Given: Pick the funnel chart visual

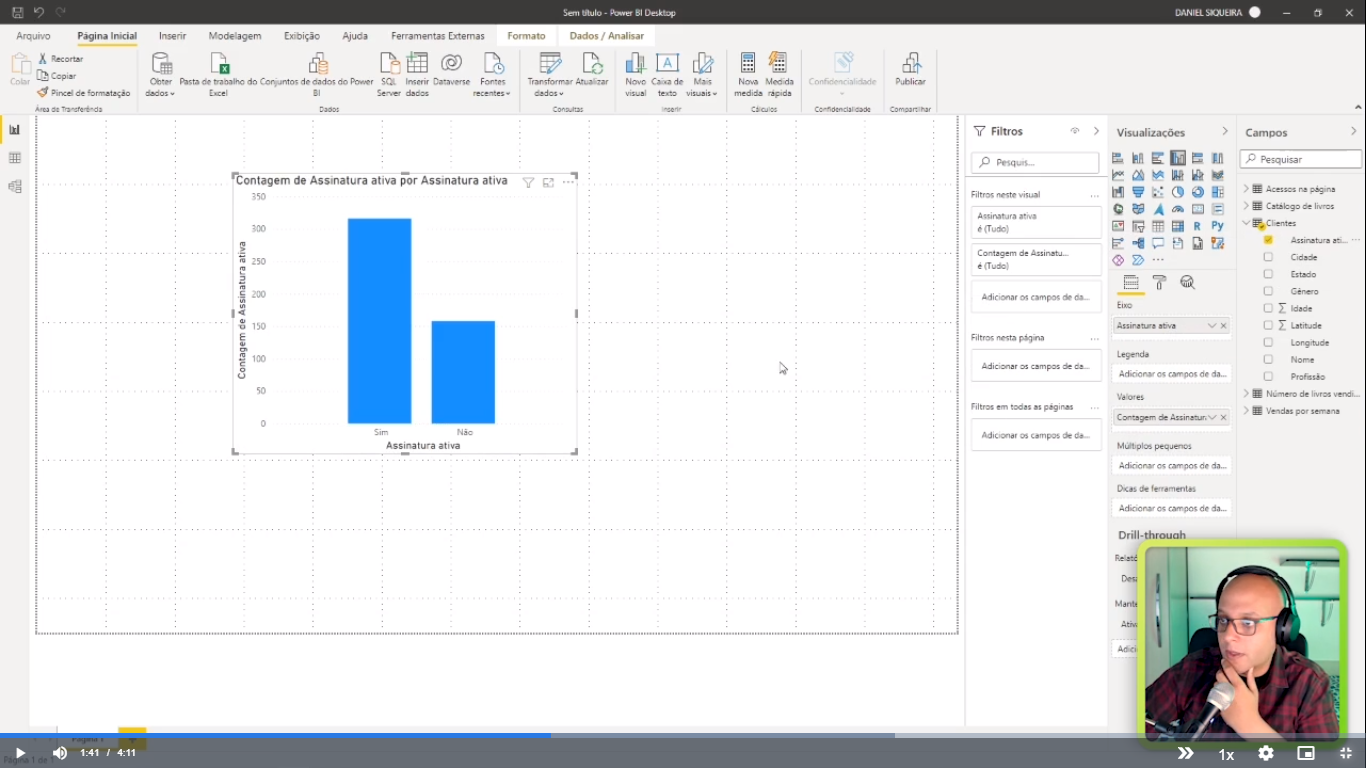Looking at the screenshot, I should (x=1138, y=192).
